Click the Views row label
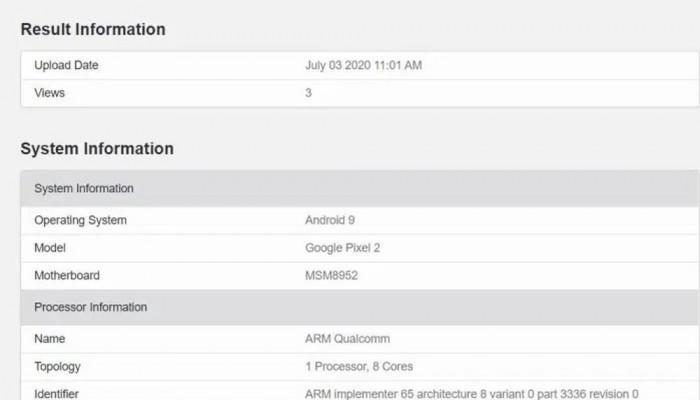 50,93
